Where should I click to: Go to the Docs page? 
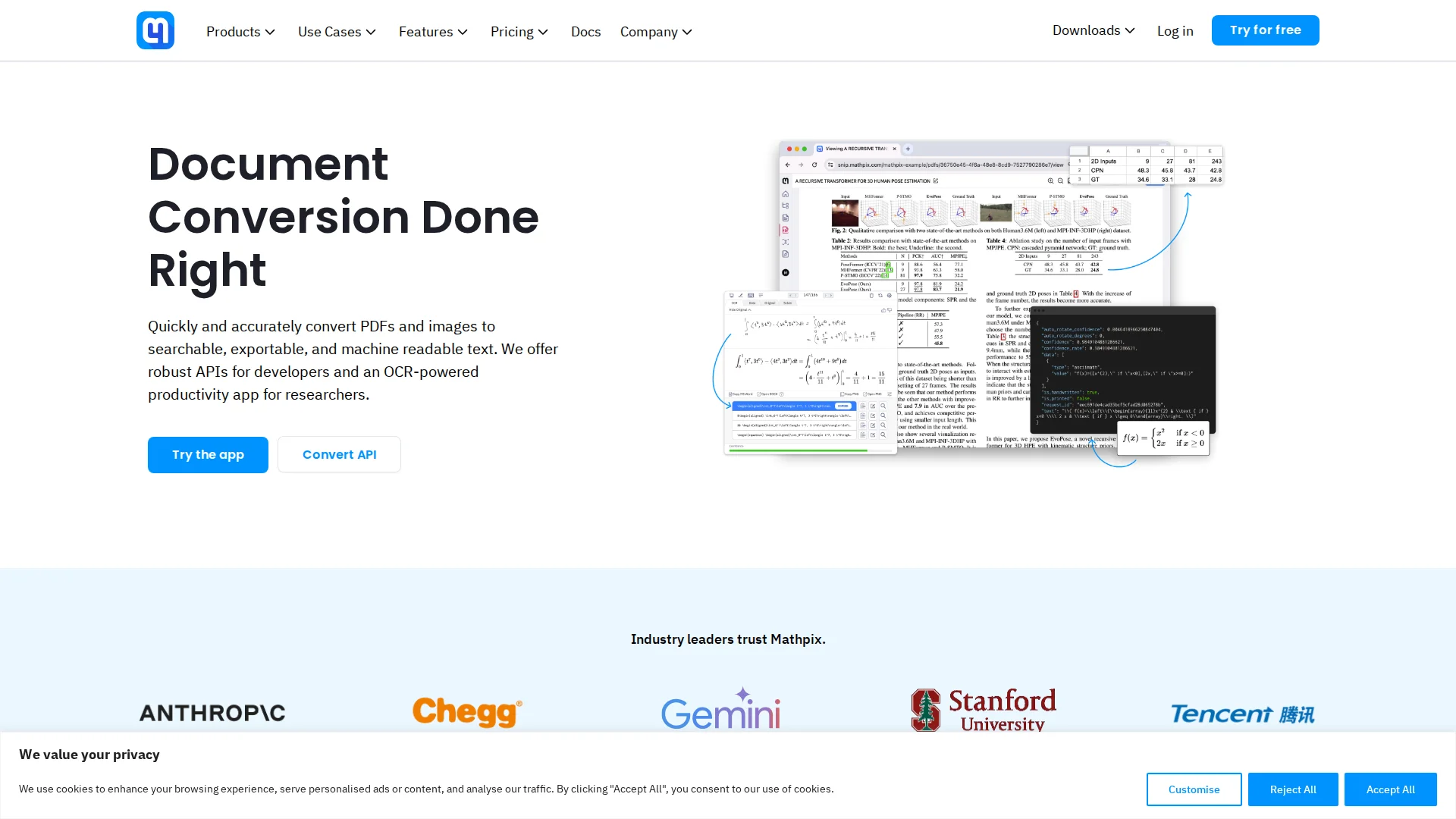pyautogui.click(x=585, y=32)
